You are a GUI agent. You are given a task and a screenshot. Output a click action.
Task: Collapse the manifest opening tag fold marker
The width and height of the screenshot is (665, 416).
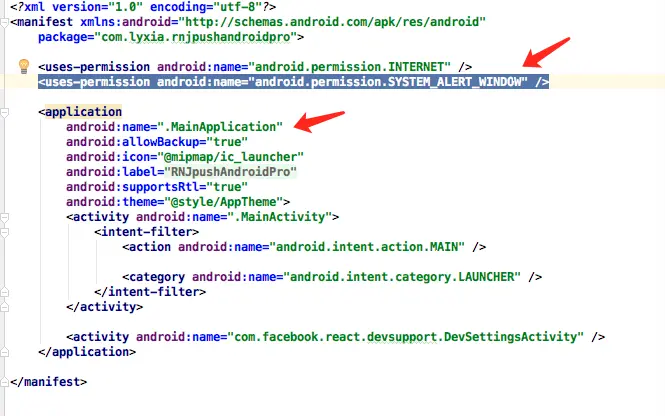(5, 22)
